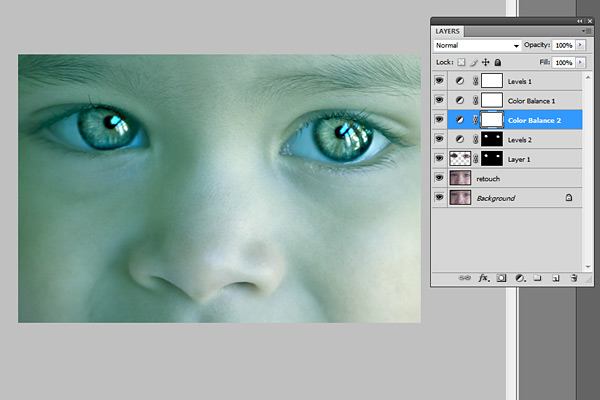
Task: Expand the Opacity slider arrow
Action: pyautogui.click(x=579, y=46)
